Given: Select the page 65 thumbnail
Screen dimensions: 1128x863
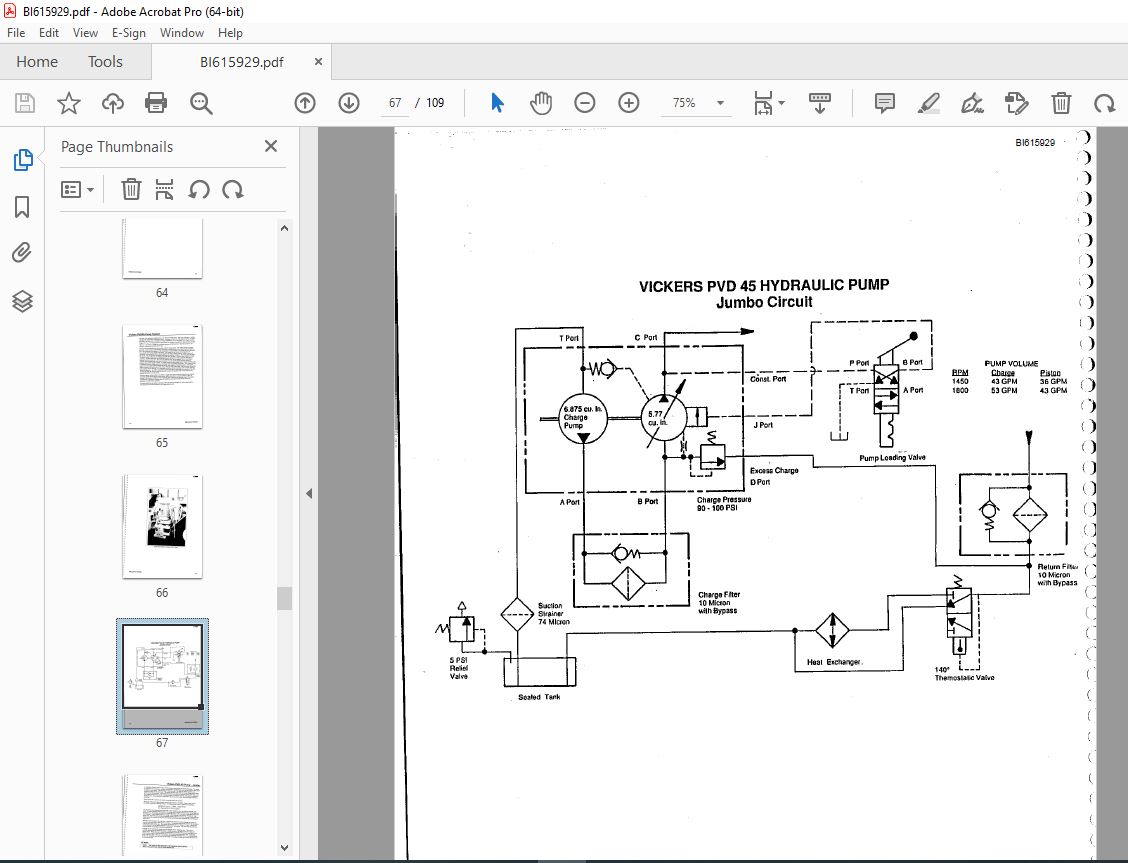Looking at the screenshot, I should point(163,376).
